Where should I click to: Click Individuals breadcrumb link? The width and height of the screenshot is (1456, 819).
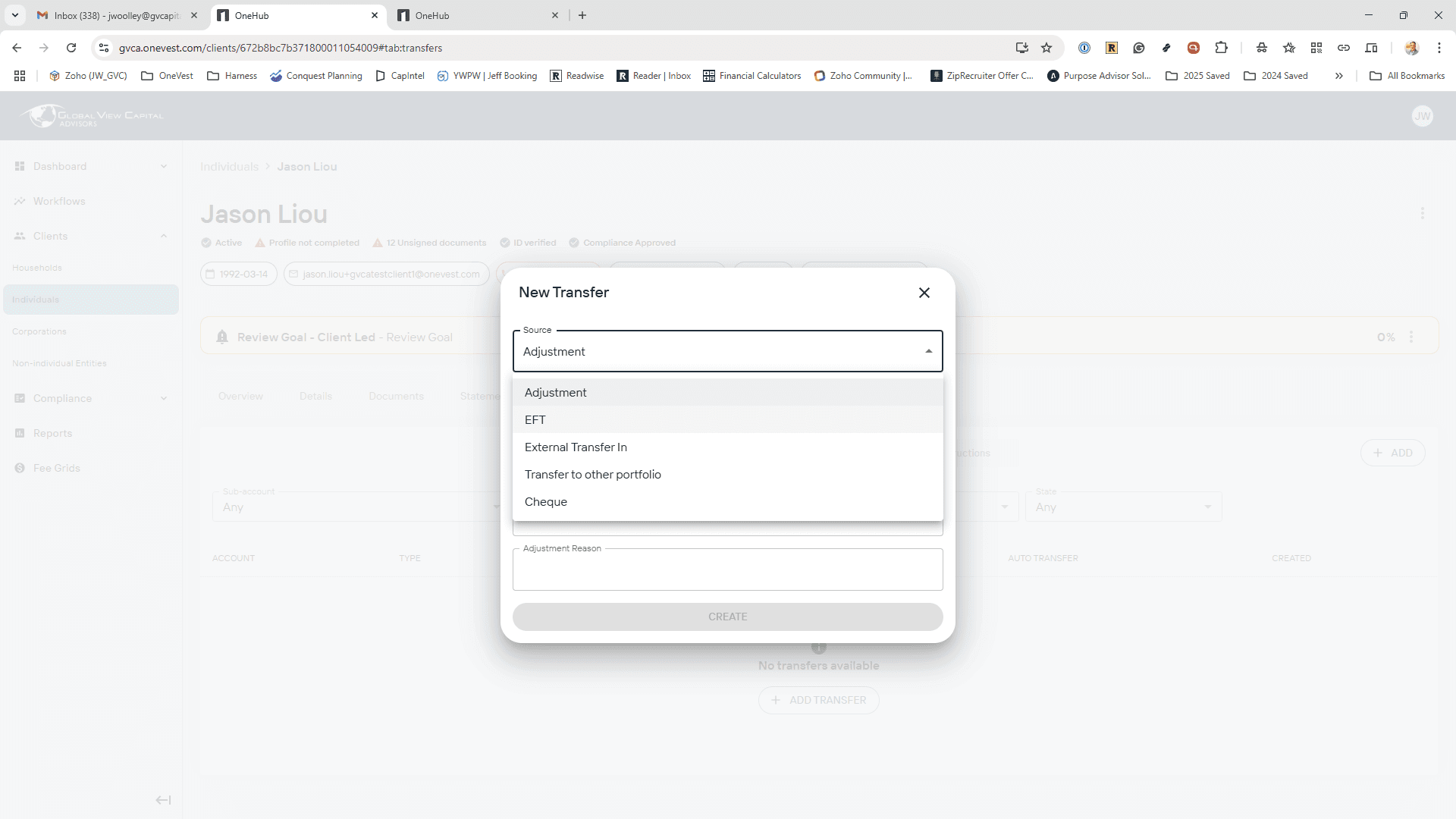pyautogui.click(x=229, y=167)
